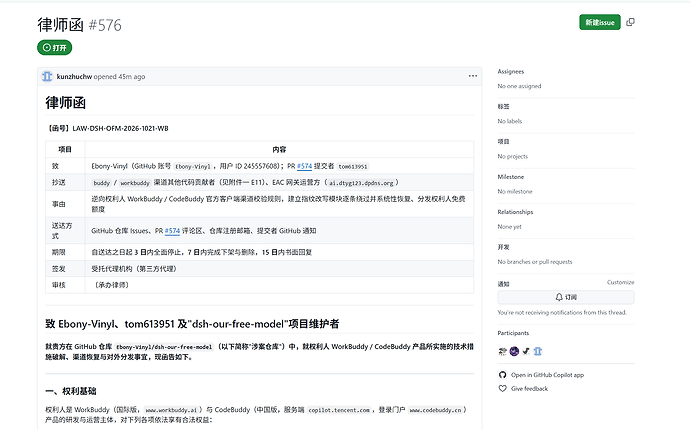Image resolution: width=690 pixels, height=430 pixels.
Task: Click the 期限 row label cell
Action: (65, 252)
